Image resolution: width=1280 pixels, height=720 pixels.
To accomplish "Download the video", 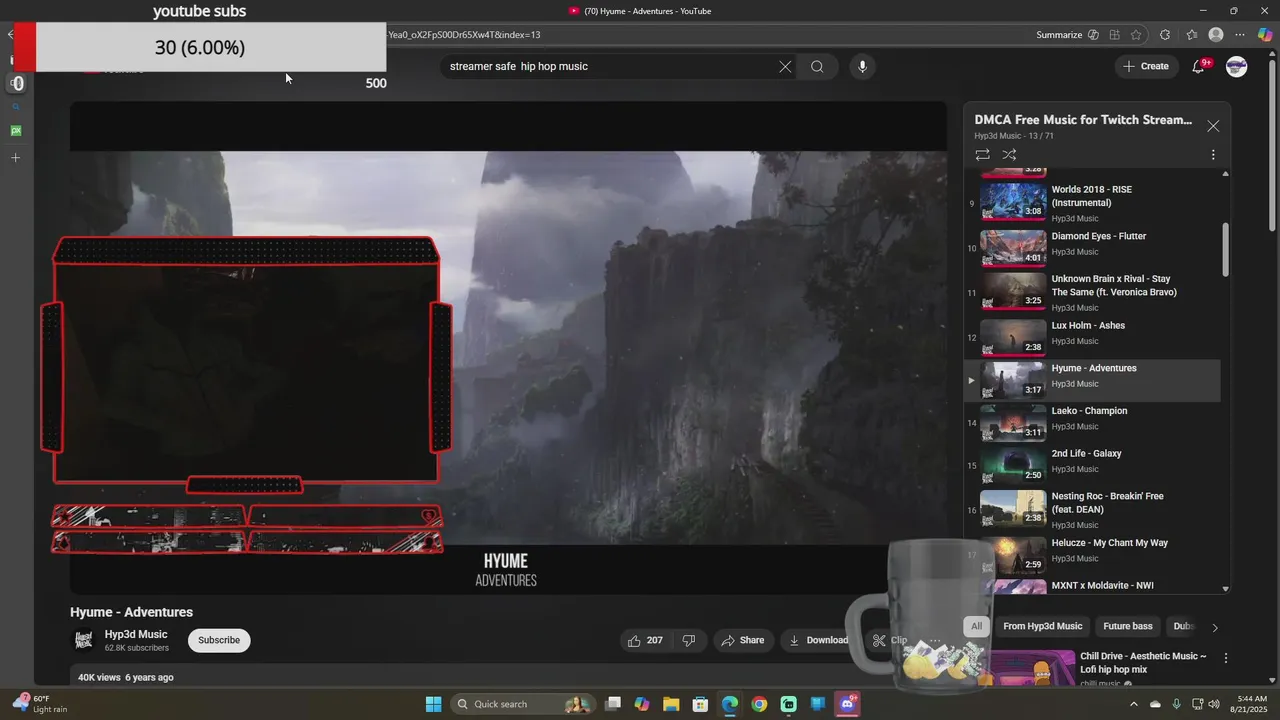I will (x=818, y=640).
